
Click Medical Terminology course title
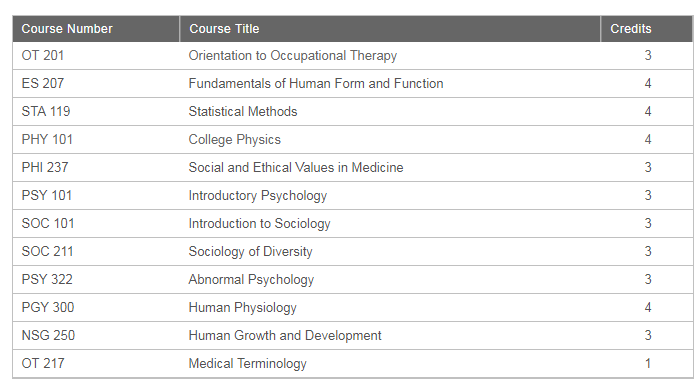pos(247,364)
